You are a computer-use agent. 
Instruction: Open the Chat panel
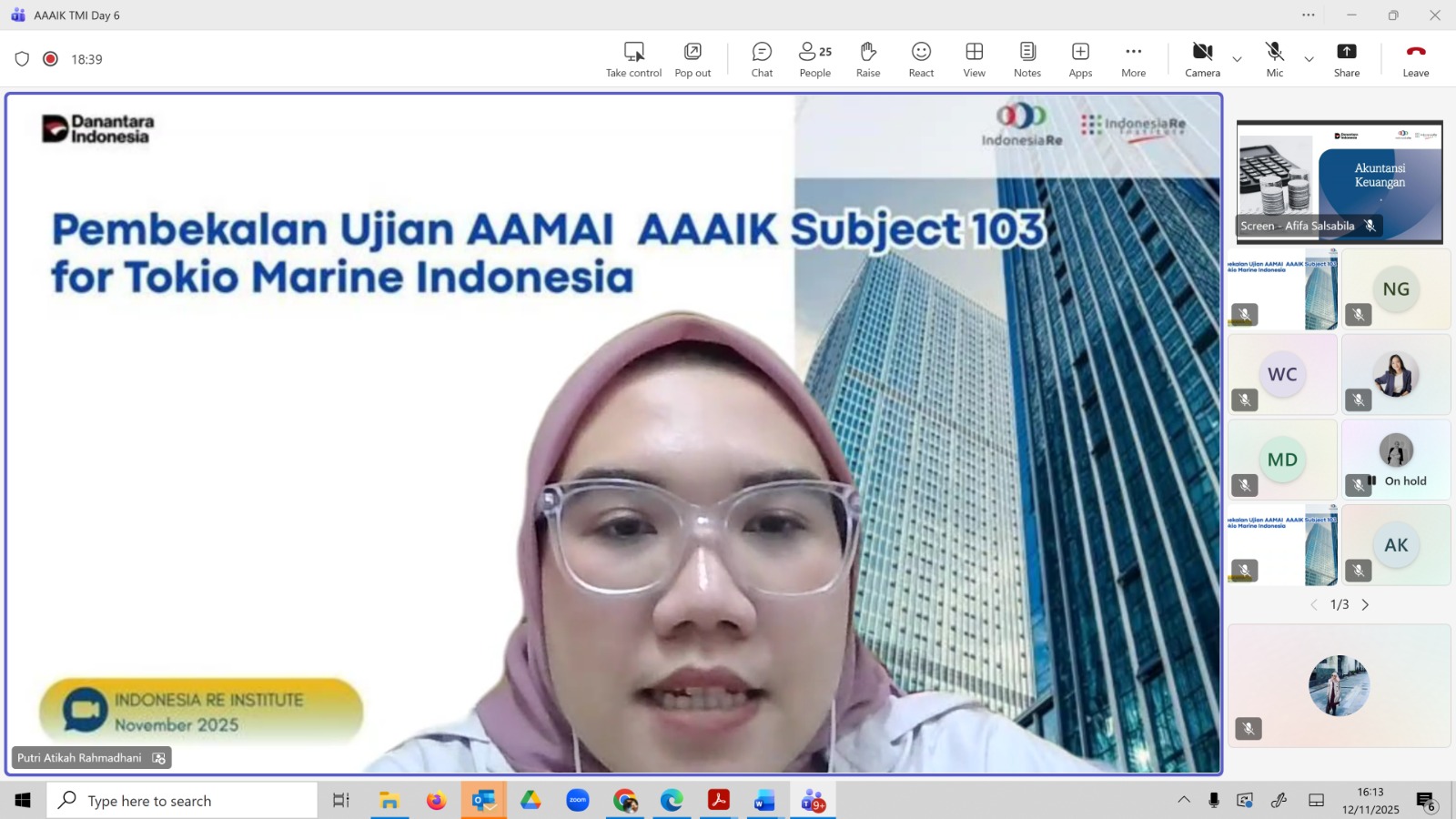tap(762, 59)
